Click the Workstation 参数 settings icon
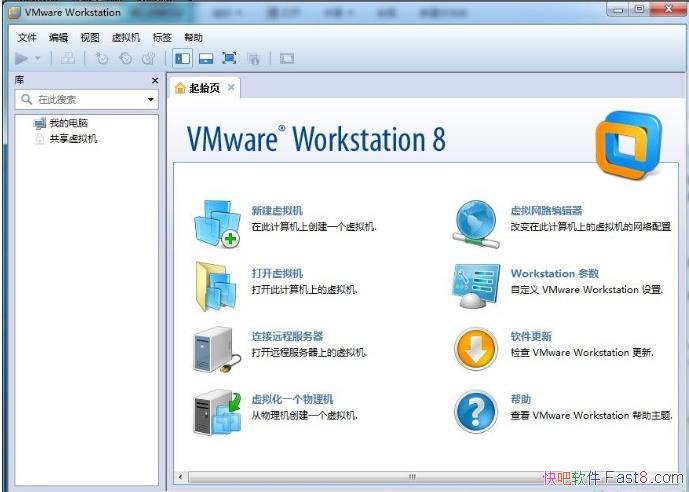Image resolution: width=689 pixels, height=492 pixels. [476, 286]
